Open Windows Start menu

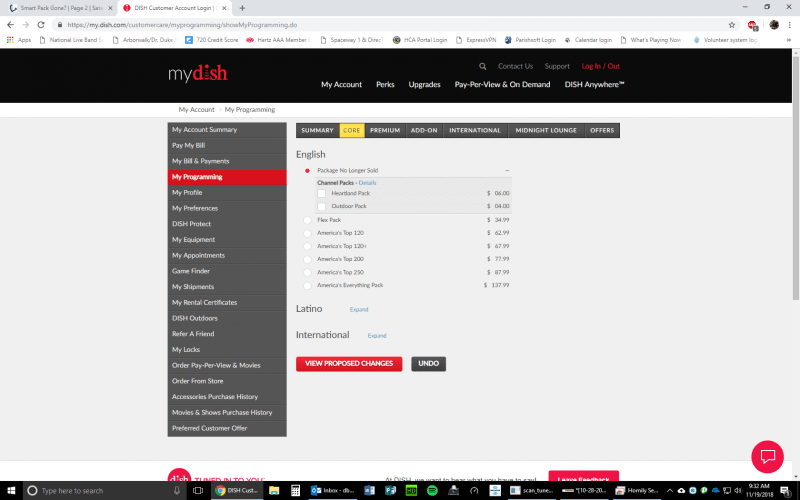pyautogui.click(x=11, y=490)
